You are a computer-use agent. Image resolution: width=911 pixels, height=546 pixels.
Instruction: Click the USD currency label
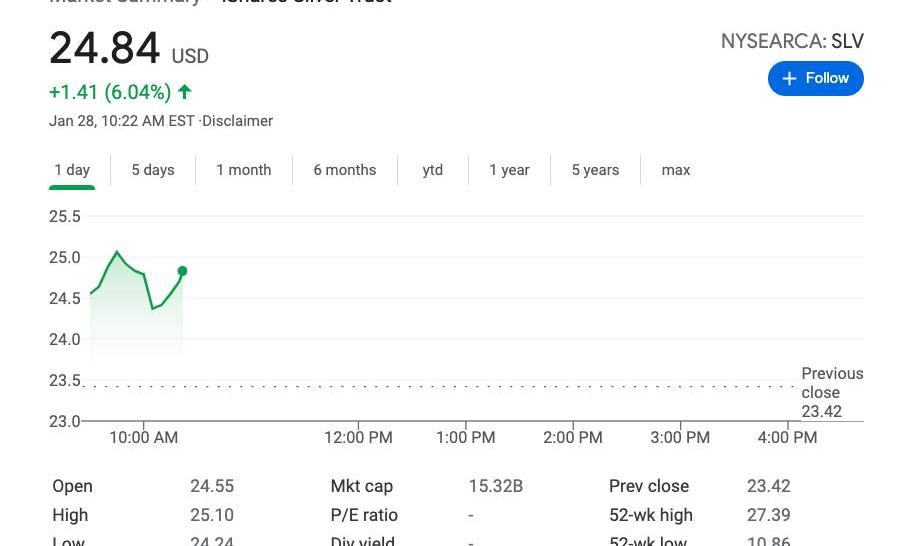(x=190, y=56)
